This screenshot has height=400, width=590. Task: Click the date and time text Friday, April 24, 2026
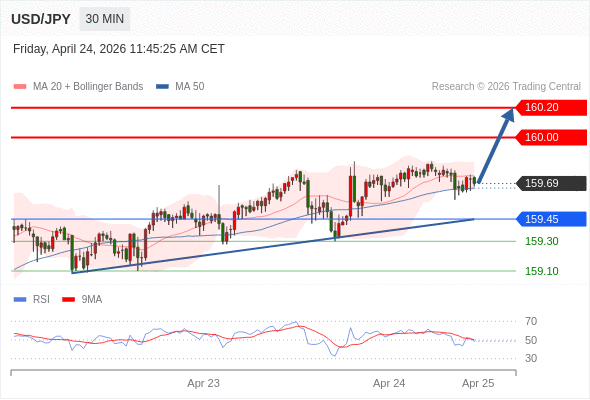[x=119, y=49]
